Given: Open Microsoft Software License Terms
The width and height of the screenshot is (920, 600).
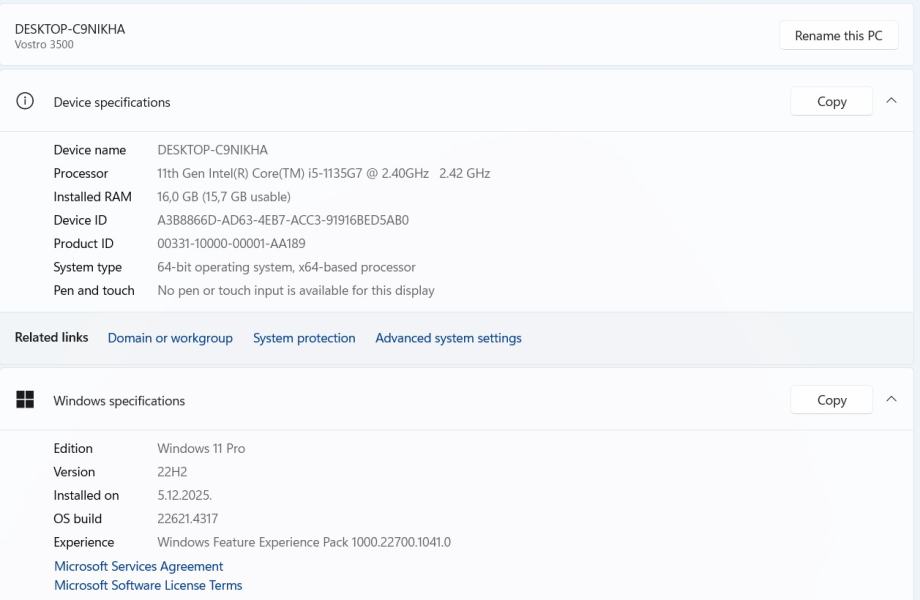Looking at the screenshot, I should [148, 585].
